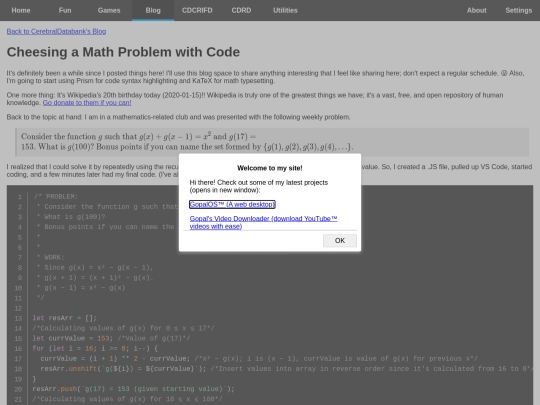Open the About page
540x405 pixels.
(x=477, y=10)
